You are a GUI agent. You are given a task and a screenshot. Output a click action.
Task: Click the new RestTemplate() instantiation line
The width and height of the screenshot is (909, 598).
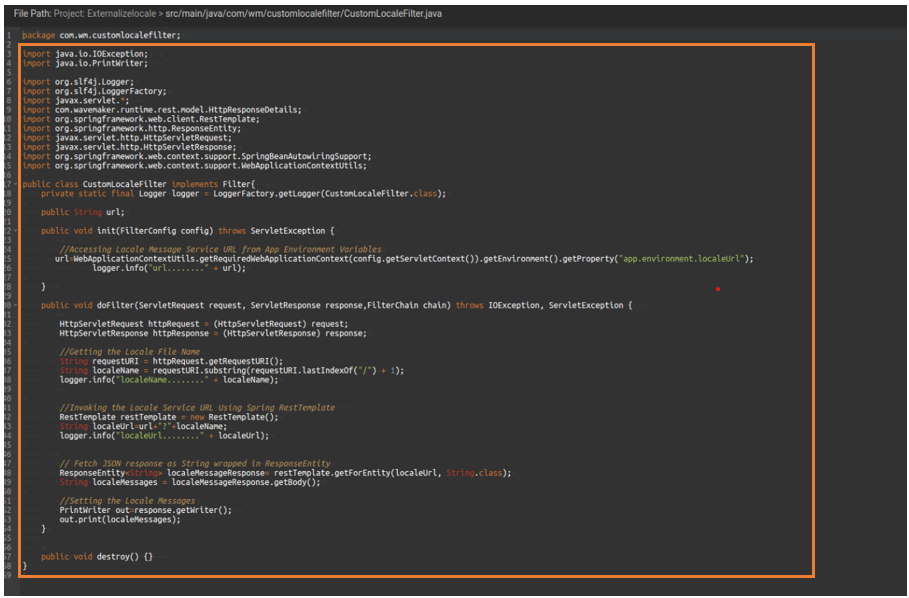(x=168, y=417)
